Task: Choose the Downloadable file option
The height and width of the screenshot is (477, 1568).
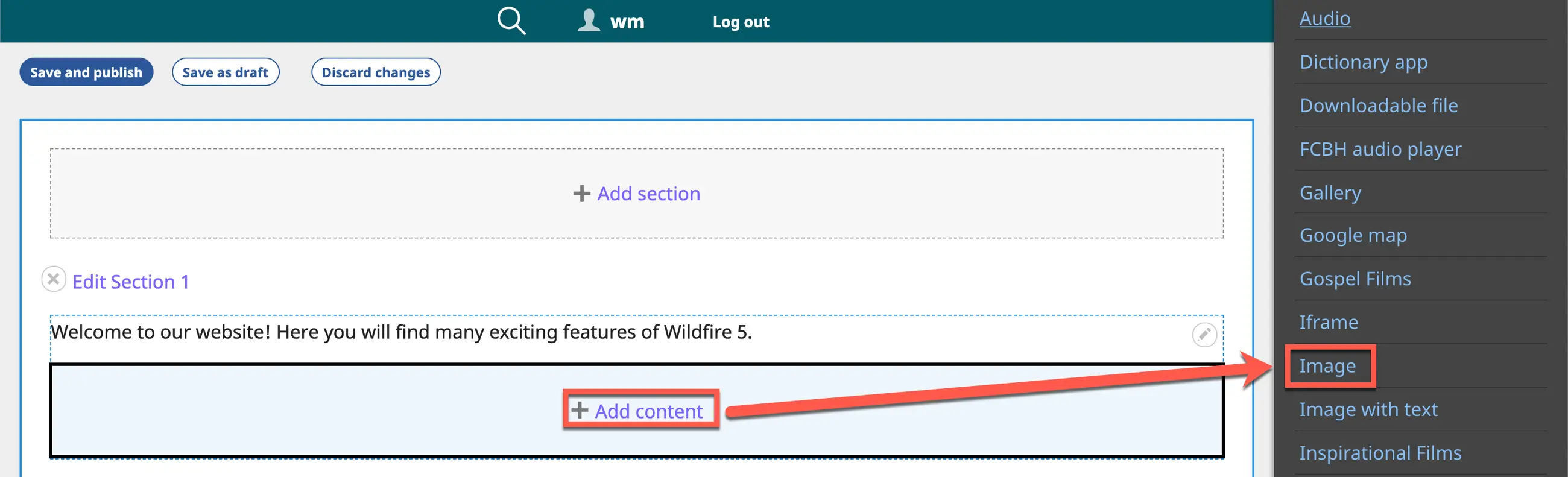Action: click(1378, 106)
